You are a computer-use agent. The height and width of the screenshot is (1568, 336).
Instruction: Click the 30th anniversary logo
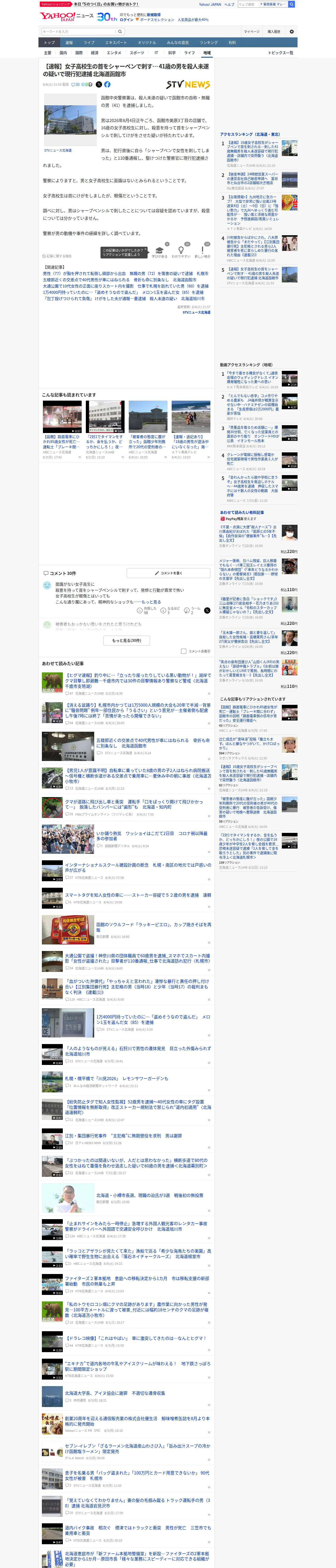107,17
